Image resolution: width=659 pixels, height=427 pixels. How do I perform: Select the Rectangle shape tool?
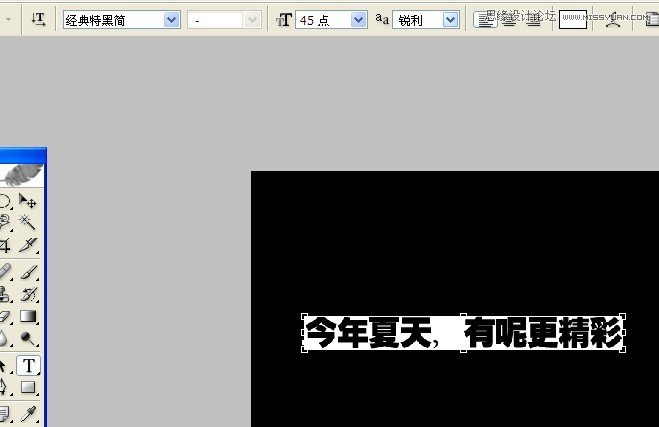pyautogui.click(x=28, y=388)
